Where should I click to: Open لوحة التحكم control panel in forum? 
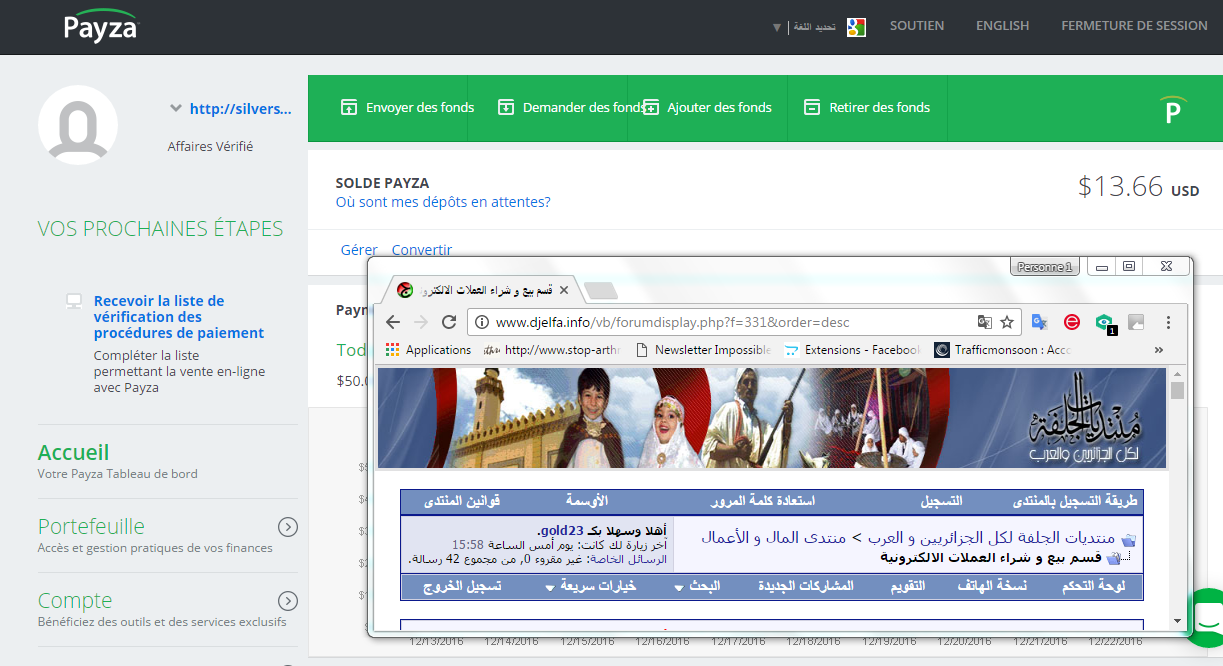(1094, 586)
